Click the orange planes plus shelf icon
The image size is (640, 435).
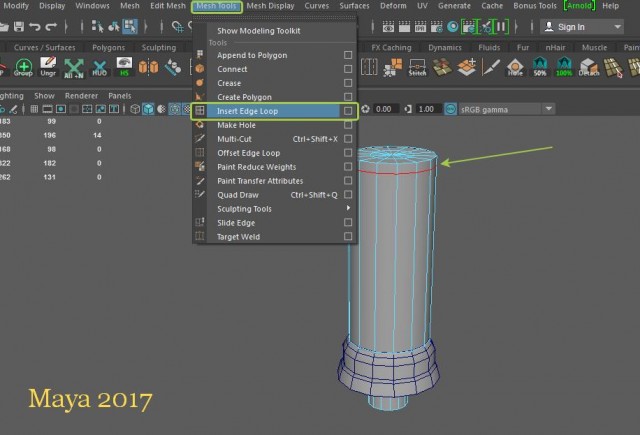[467, 67]
